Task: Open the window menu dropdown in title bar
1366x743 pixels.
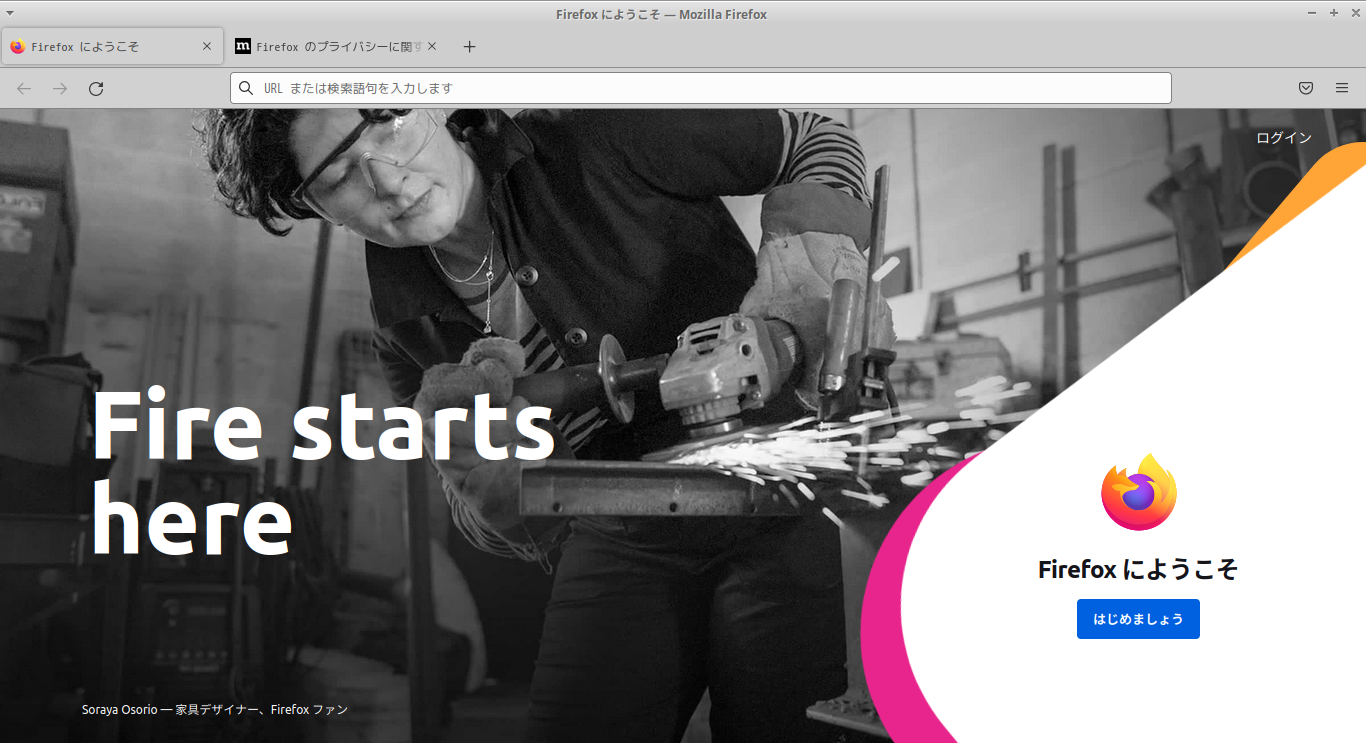Action: [x=10, y=13]
